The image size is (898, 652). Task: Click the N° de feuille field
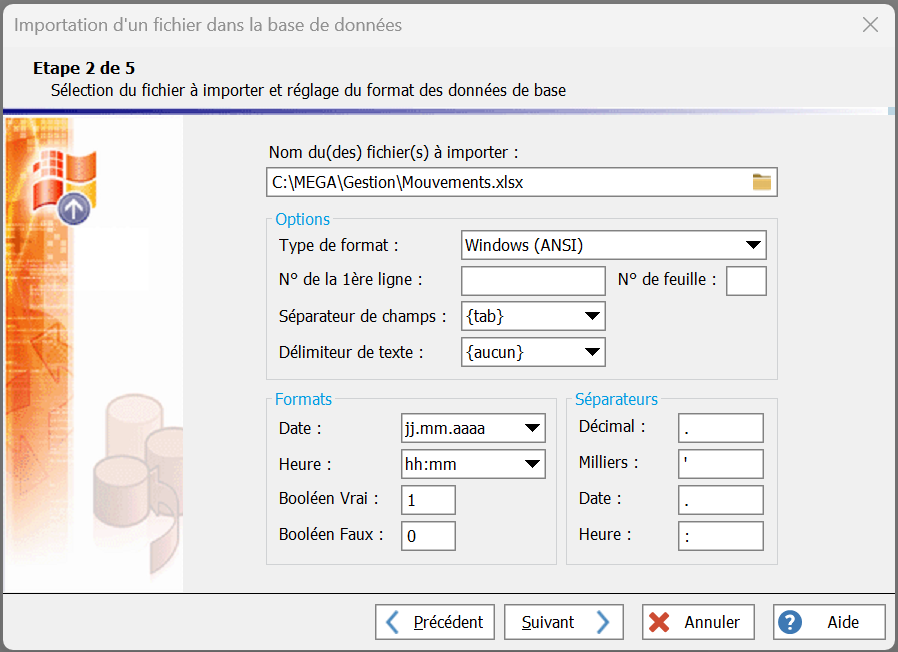[x=746, y=281]
